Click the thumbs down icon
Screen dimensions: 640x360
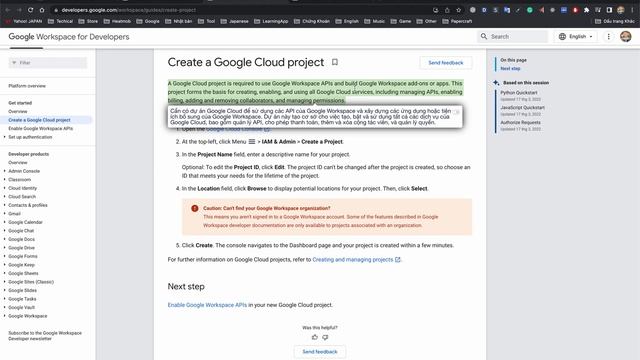tap(325, 337)
